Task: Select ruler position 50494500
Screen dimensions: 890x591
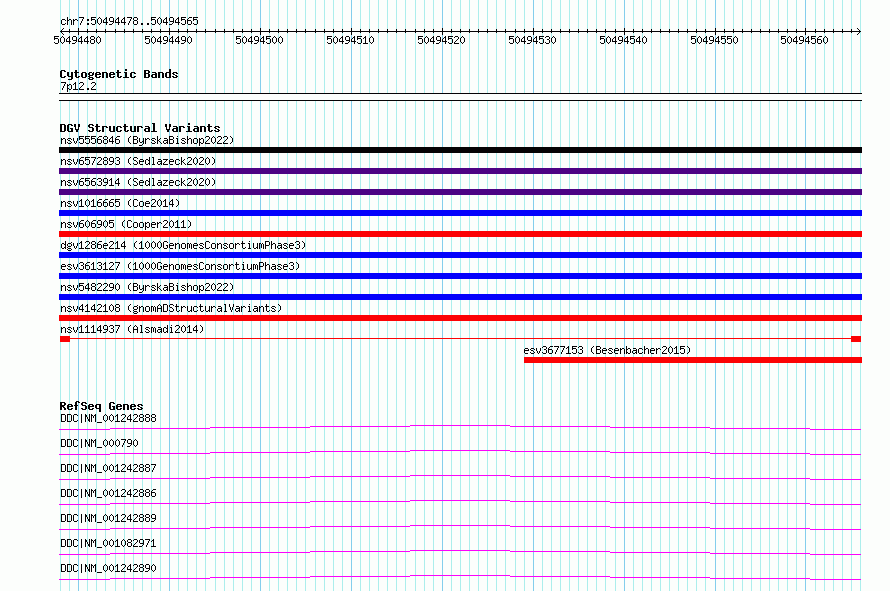Action: (x=259, y=40)
